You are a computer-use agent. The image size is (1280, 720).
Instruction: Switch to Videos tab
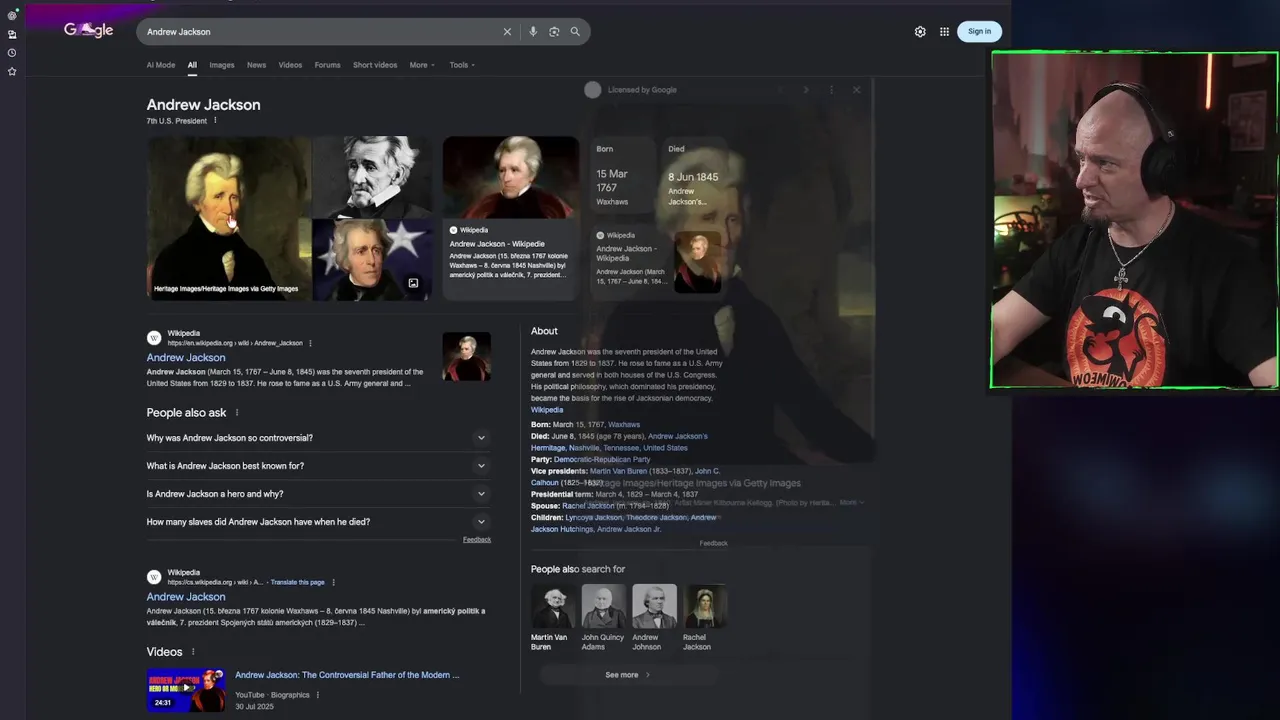(290, 65)
